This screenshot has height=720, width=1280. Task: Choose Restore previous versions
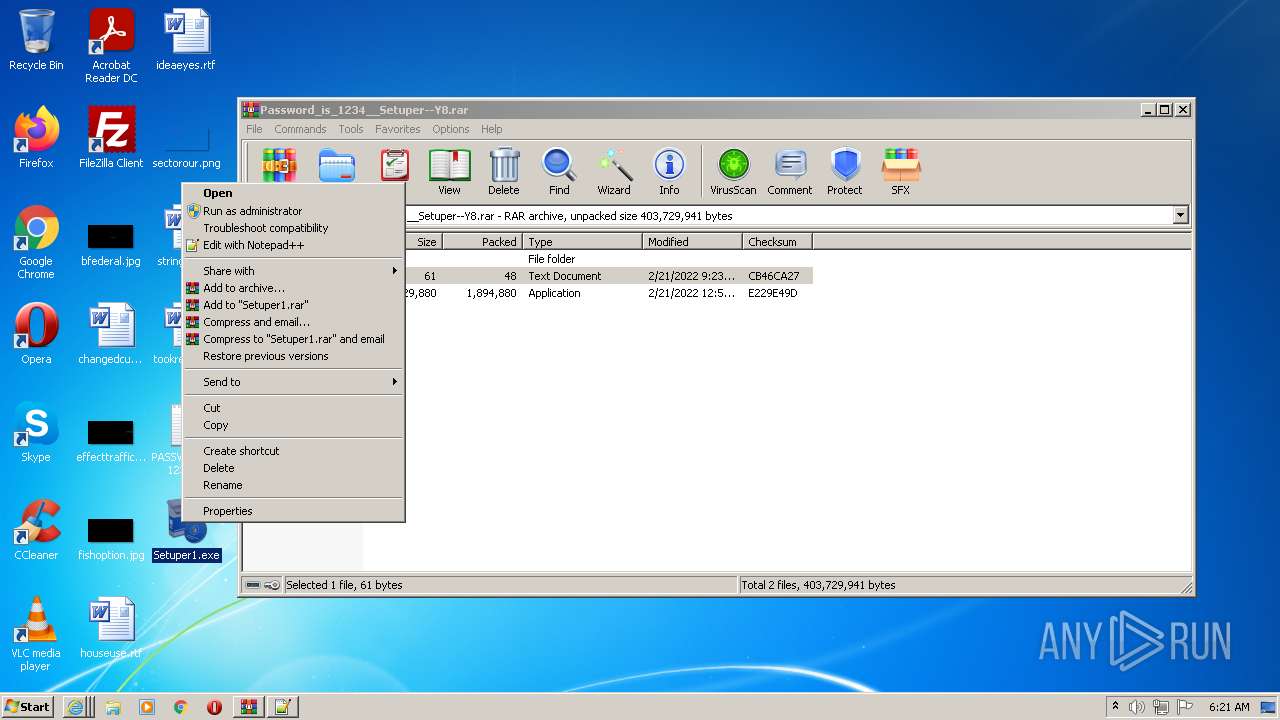(x=294, y=356)
